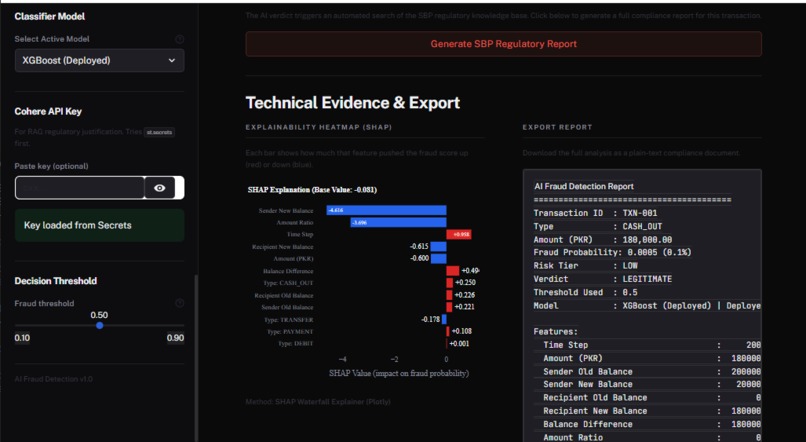Click the Technical Evidence & Export heading
Screen dimensions: 806x442
pyautogui.click(x=353, y=103)
